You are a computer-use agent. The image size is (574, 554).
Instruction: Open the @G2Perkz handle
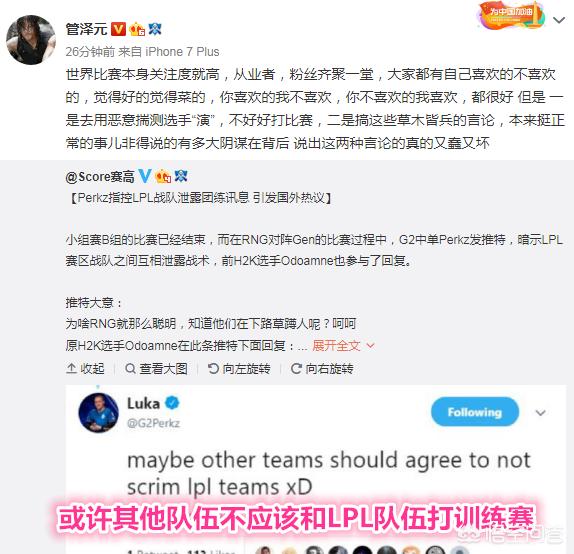[153, 423]
